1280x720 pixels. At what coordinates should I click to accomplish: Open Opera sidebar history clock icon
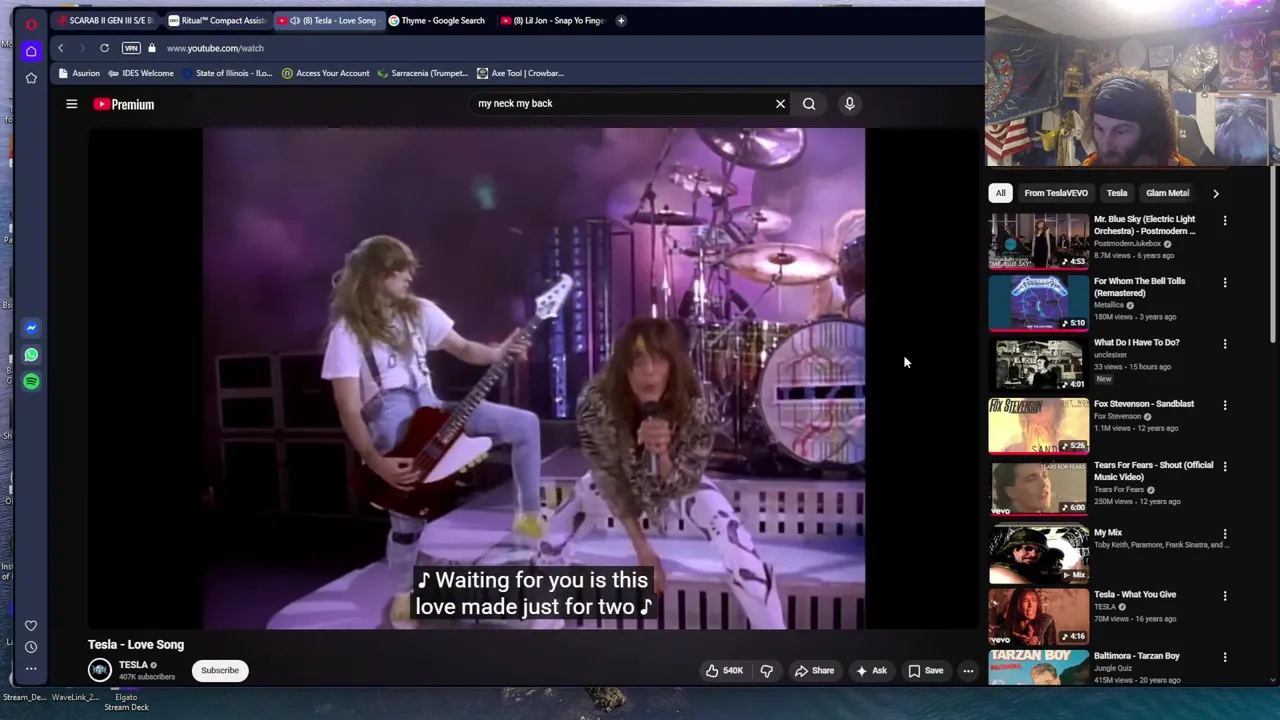click(x=31, y=647)
